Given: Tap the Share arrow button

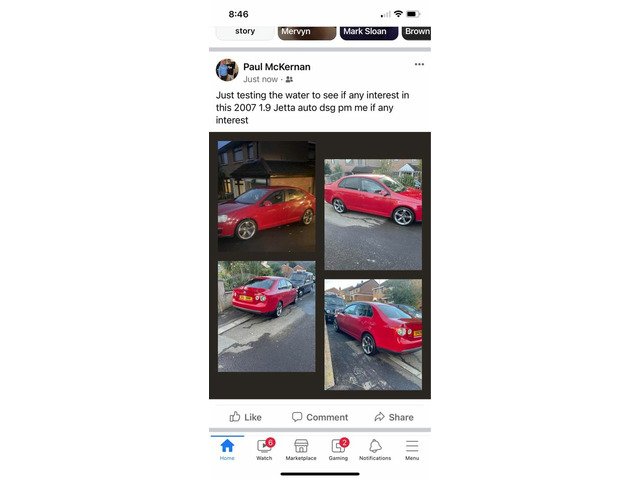Looking at the screenshot, I should tap(394, 417).
